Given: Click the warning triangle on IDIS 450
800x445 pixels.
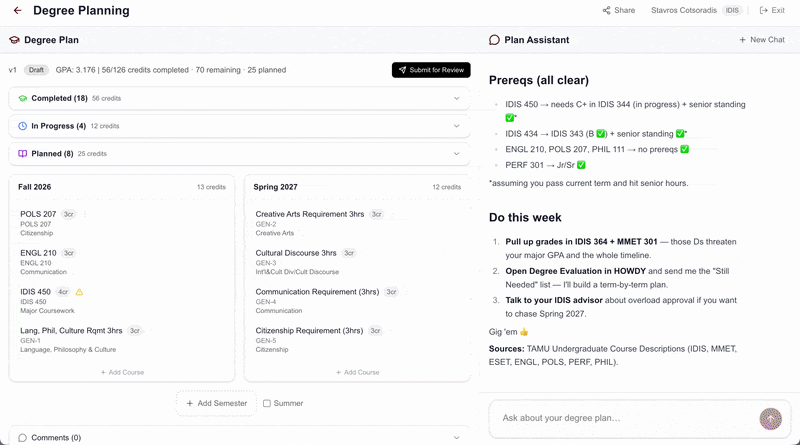Looking at the screenshot, I should click(x=79, y=292).
